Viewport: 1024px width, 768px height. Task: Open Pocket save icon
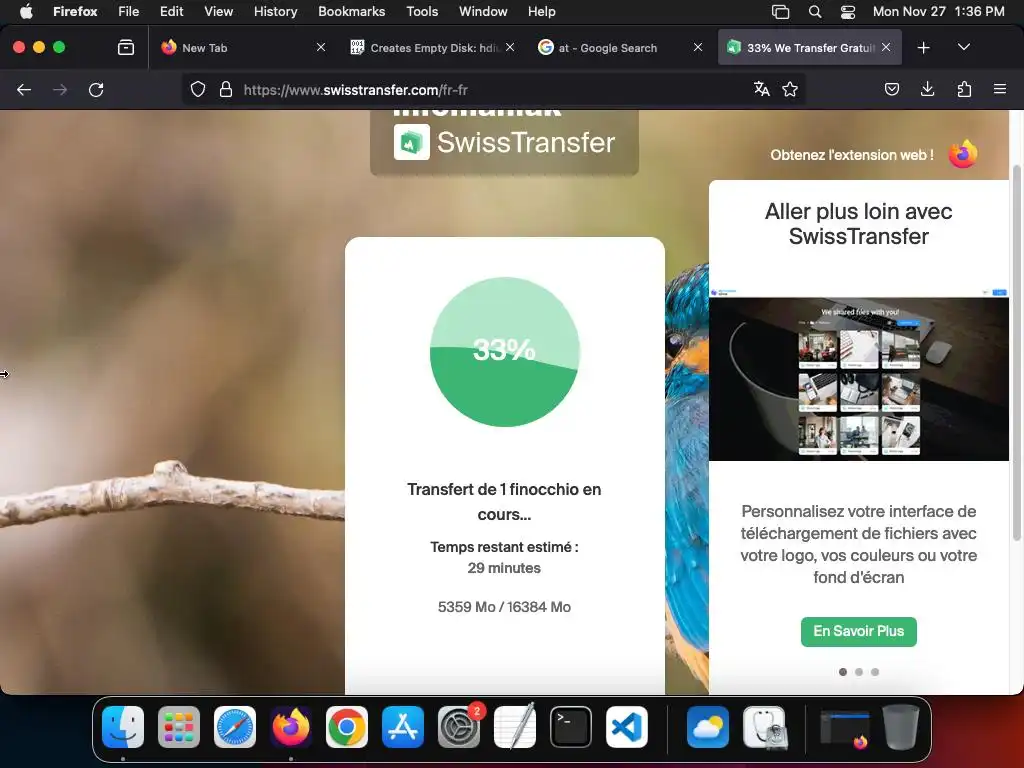click(891, 89)
